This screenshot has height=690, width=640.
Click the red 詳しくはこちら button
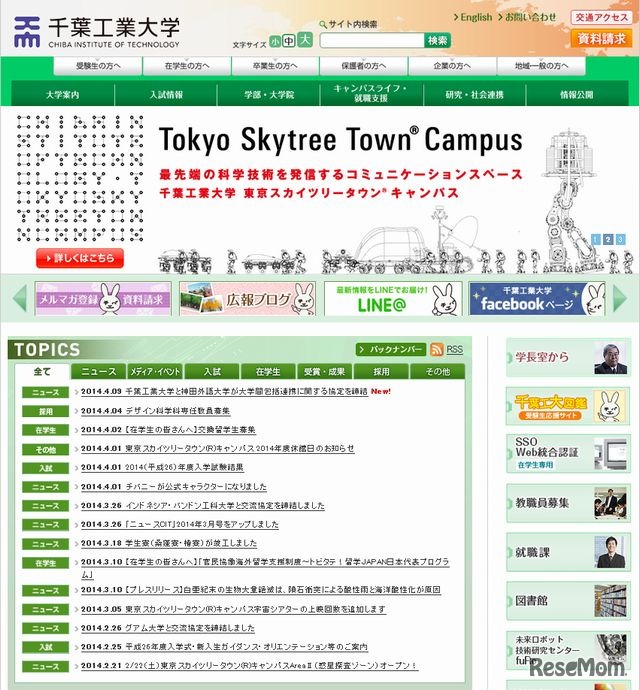(80, 258)
